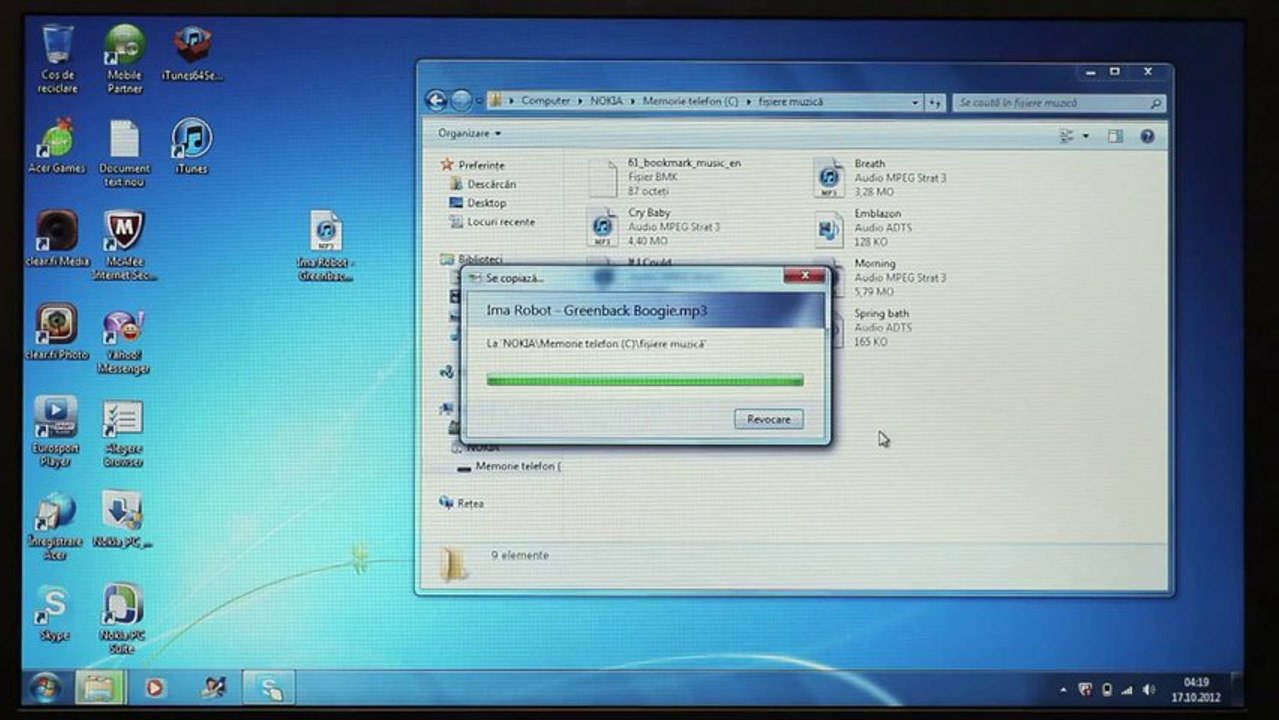Open recent pages dropdown next to forward
The height and width of the screenshot is (720, 1279).
(479, 101)
